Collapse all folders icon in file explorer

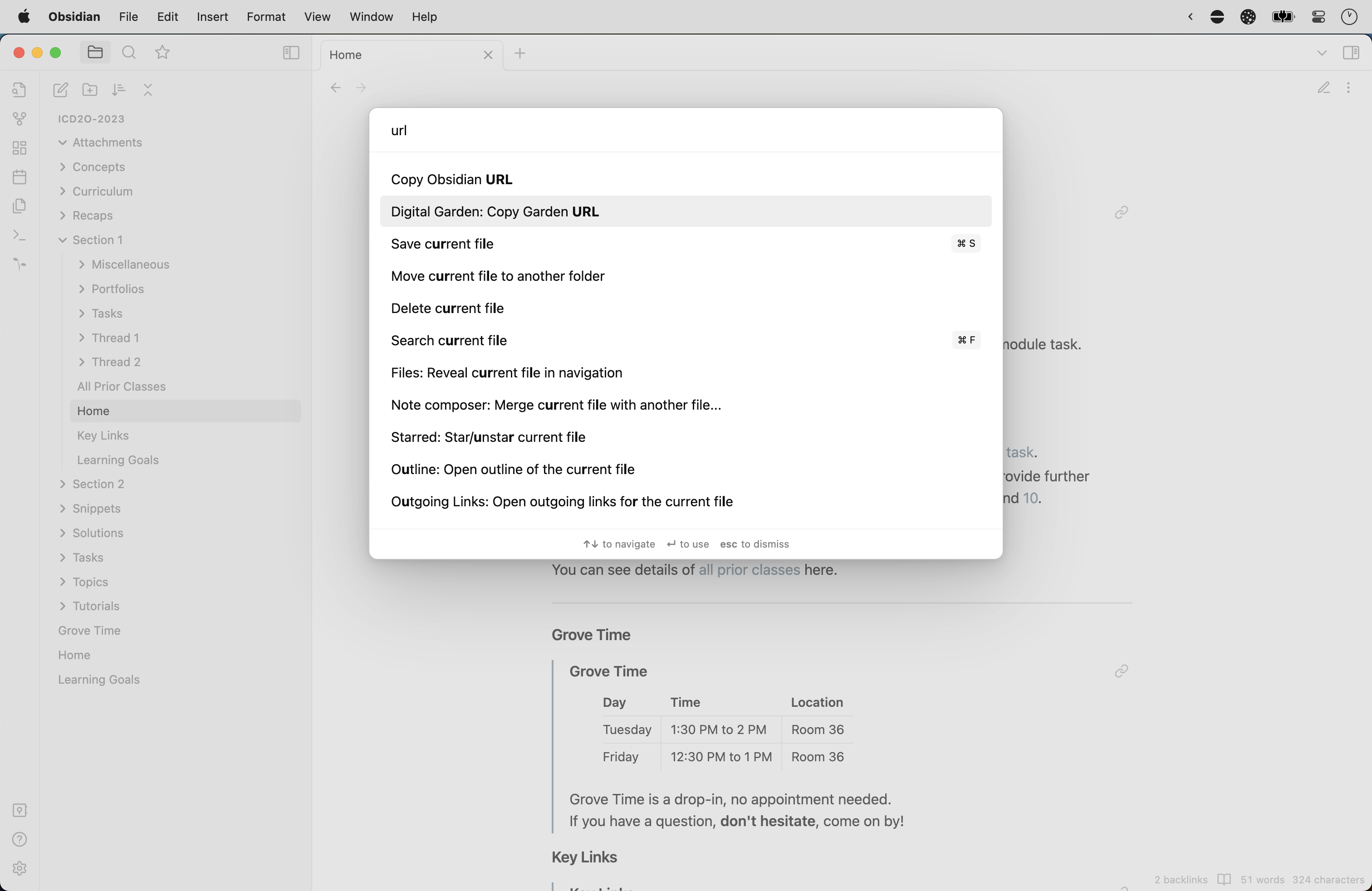coord(148,89)
